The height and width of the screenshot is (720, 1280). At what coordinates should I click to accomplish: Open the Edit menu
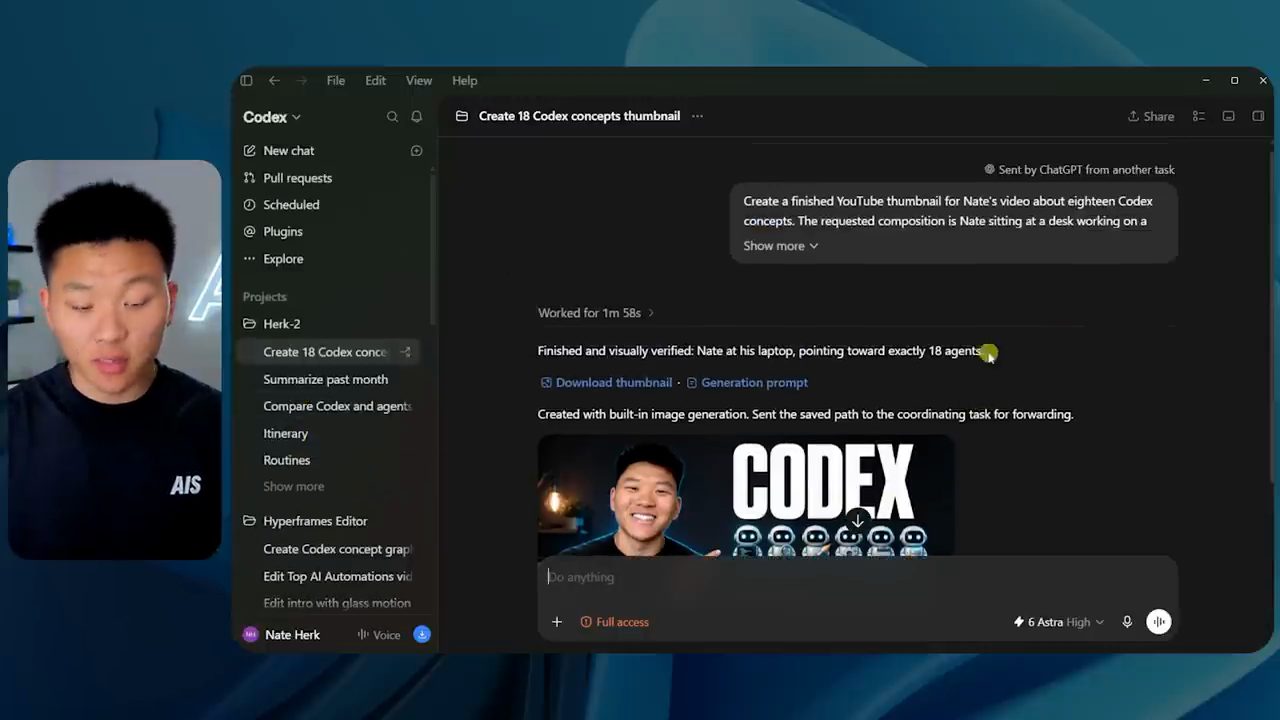click(x=375, y=81)
